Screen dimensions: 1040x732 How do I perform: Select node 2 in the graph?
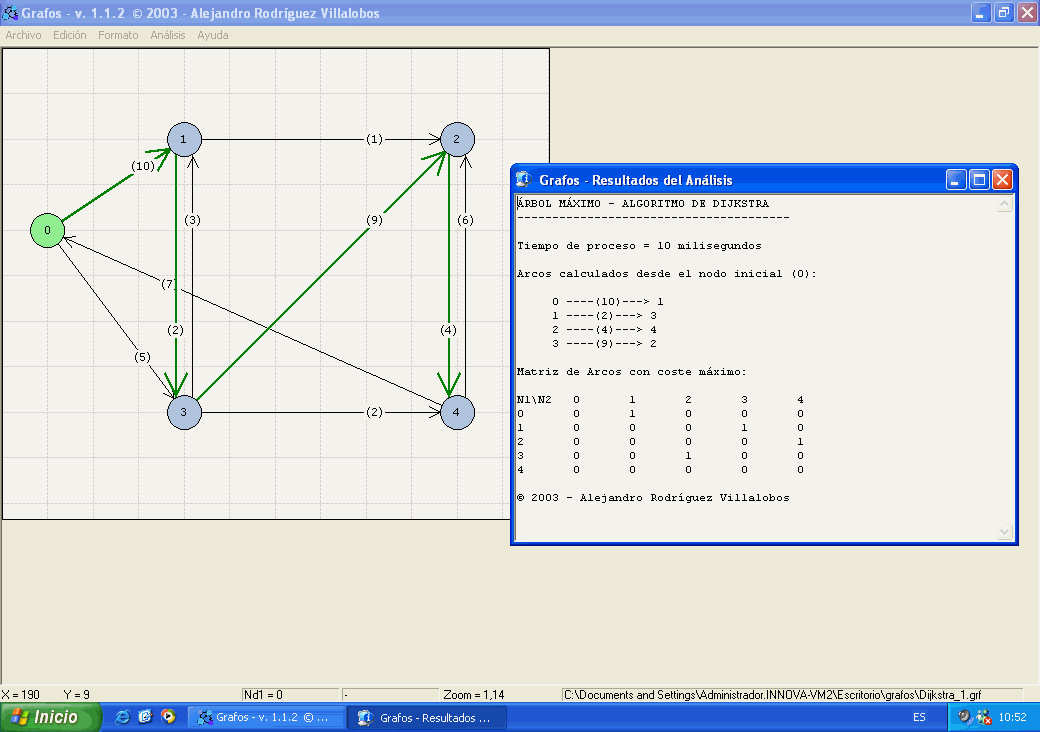pos(457,139)
